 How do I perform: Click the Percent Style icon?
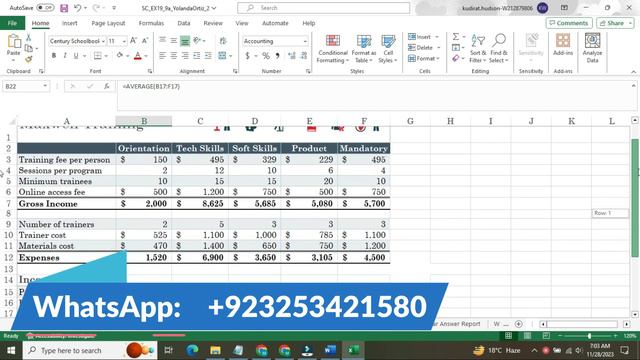click(x=266, y=56)
